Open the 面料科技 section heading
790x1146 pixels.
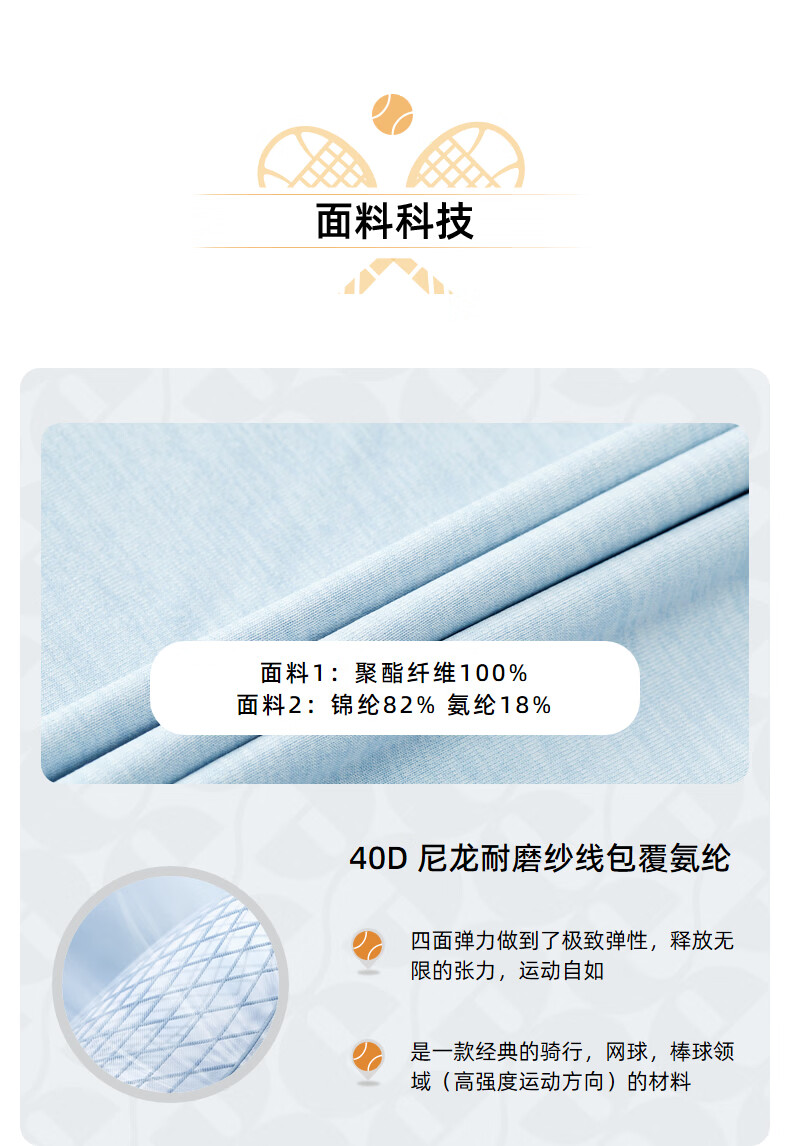coord(395,221)
